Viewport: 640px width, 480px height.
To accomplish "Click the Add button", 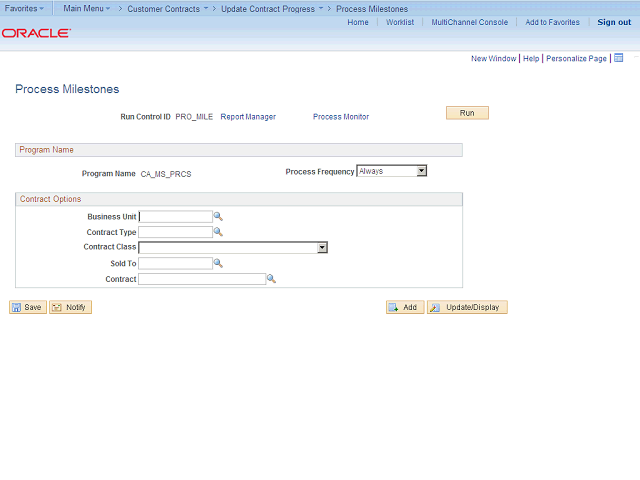I will pos(405,307).
